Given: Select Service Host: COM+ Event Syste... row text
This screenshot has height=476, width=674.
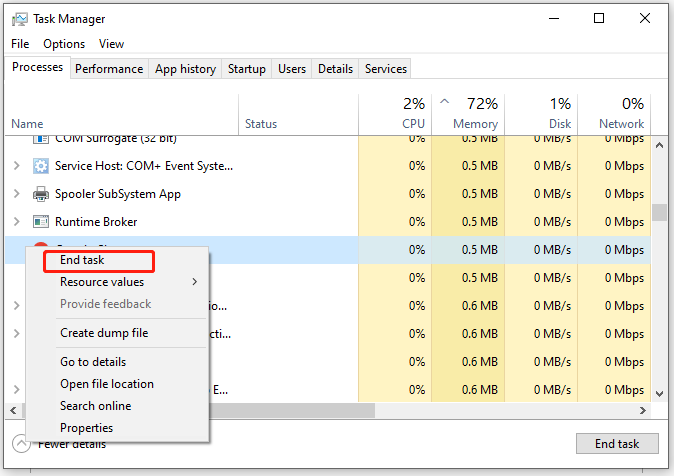Looking at the screenshot, I should pyautogui.click(x=144, y=166).
